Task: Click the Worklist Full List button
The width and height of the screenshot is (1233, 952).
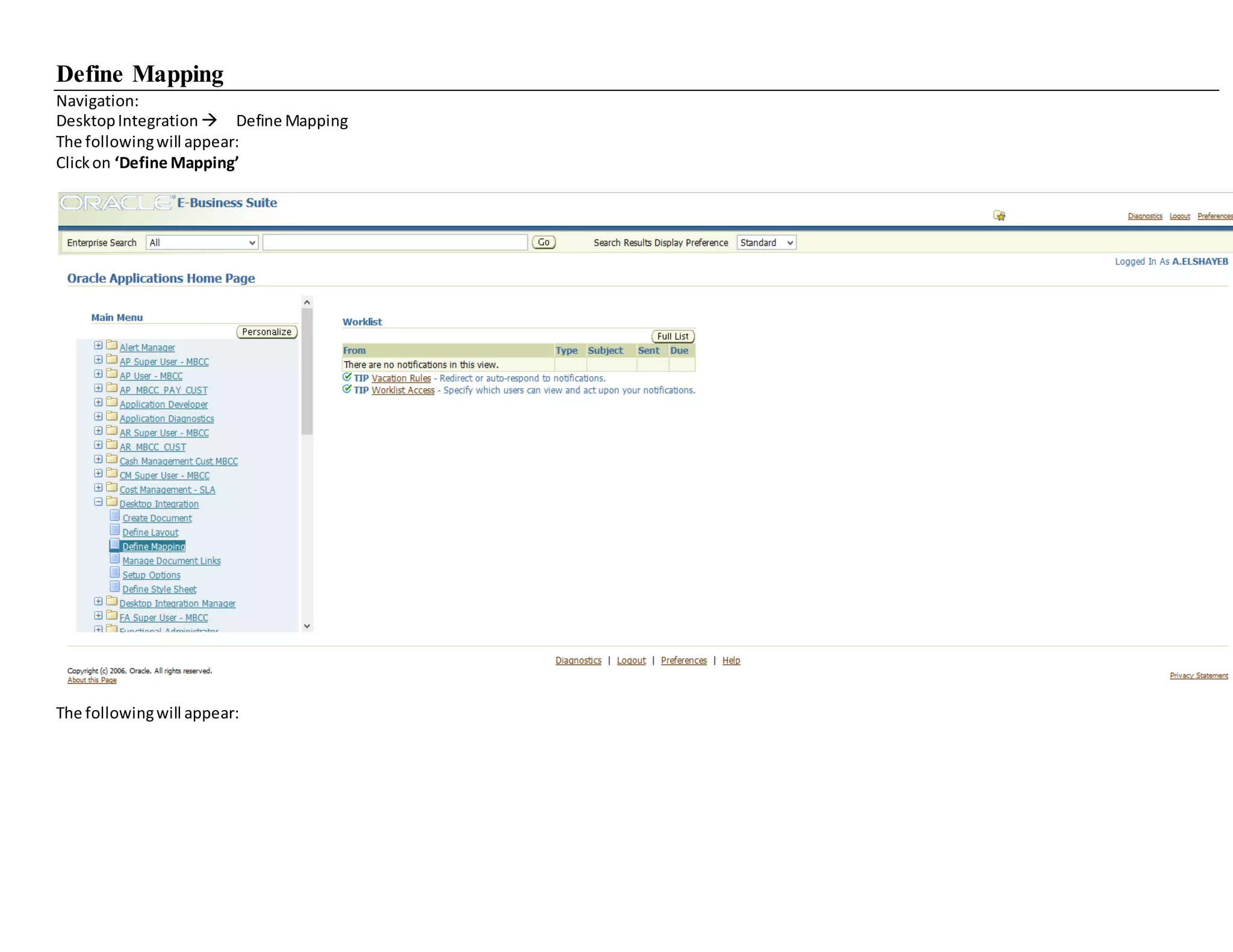Action: [673, 336]
